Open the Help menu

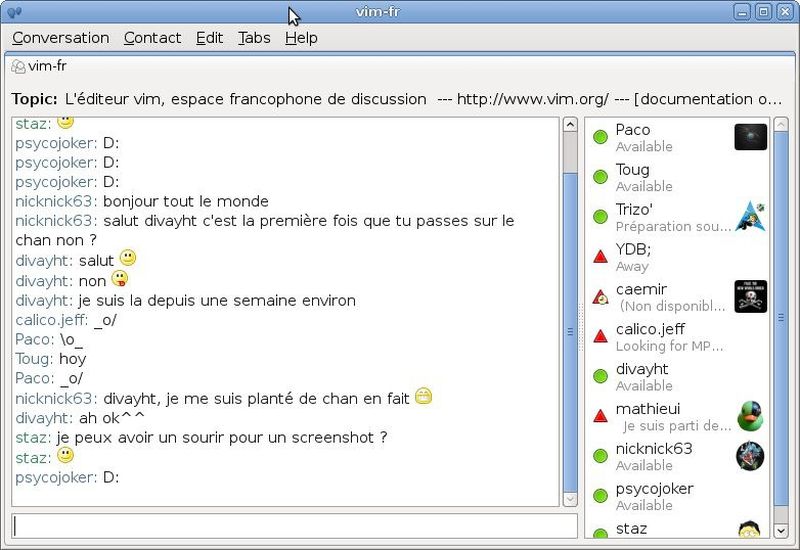300,38
